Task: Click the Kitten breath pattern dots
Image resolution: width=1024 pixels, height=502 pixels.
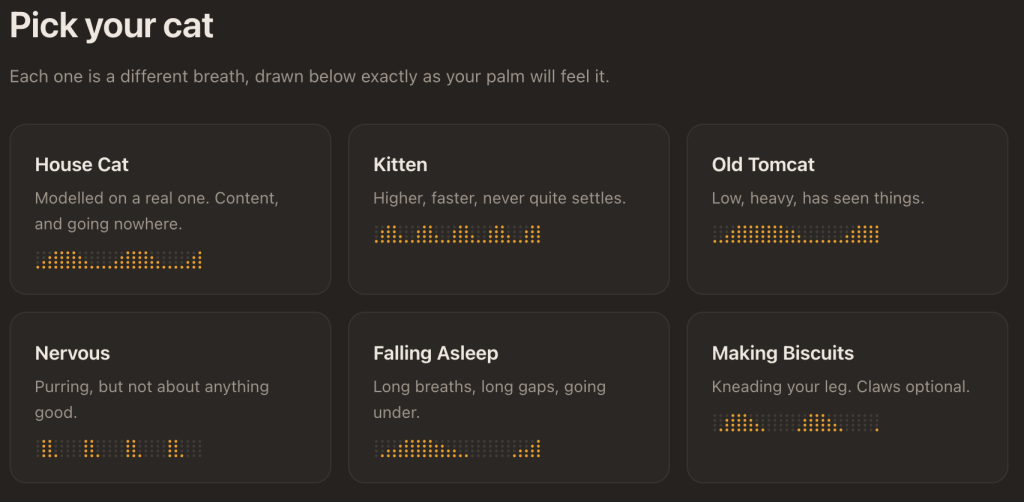Action: [x=457, y=234]
